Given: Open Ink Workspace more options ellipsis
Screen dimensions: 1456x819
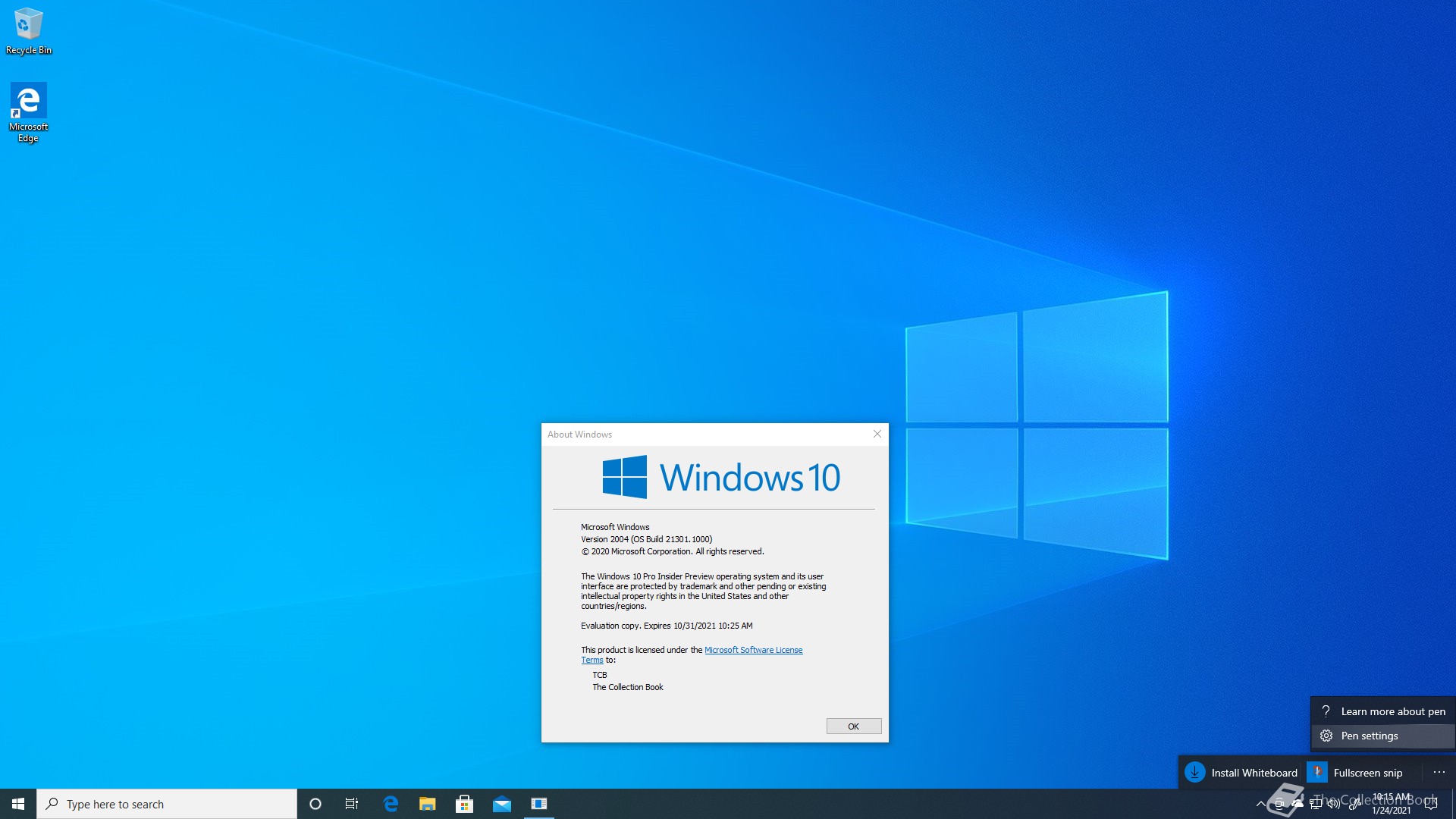Looking at the screenshot, I should pos(1439,772).
